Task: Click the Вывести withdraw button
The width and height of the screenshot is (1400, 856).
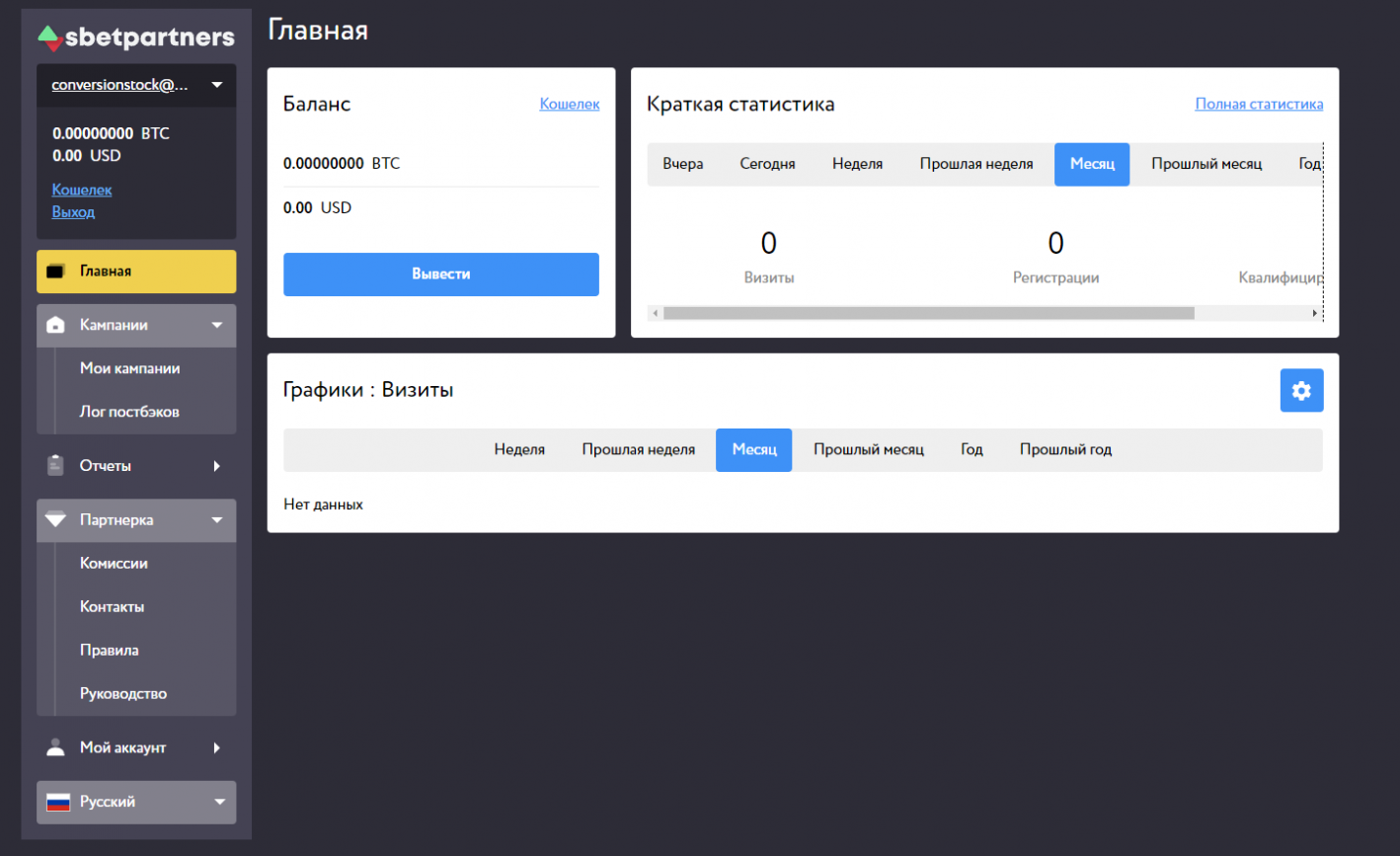Action: point(441,274)
